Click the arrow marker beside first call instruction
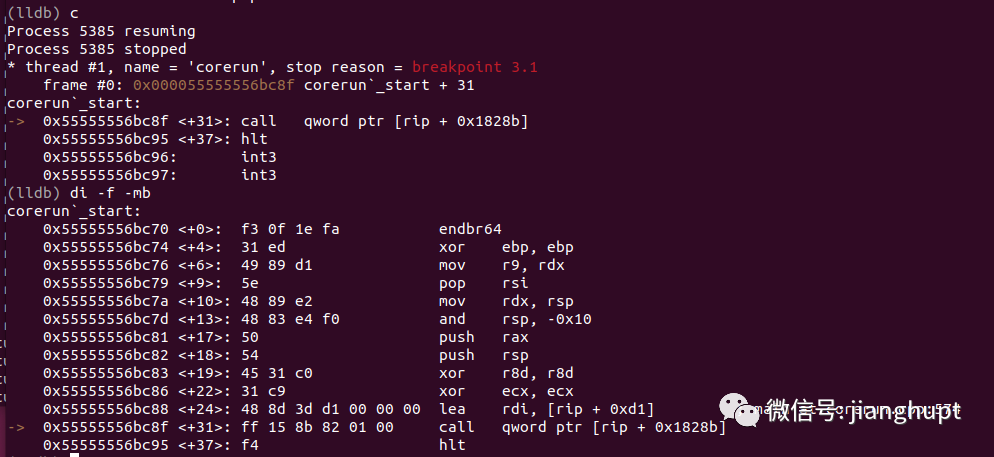 click(16, 121)
